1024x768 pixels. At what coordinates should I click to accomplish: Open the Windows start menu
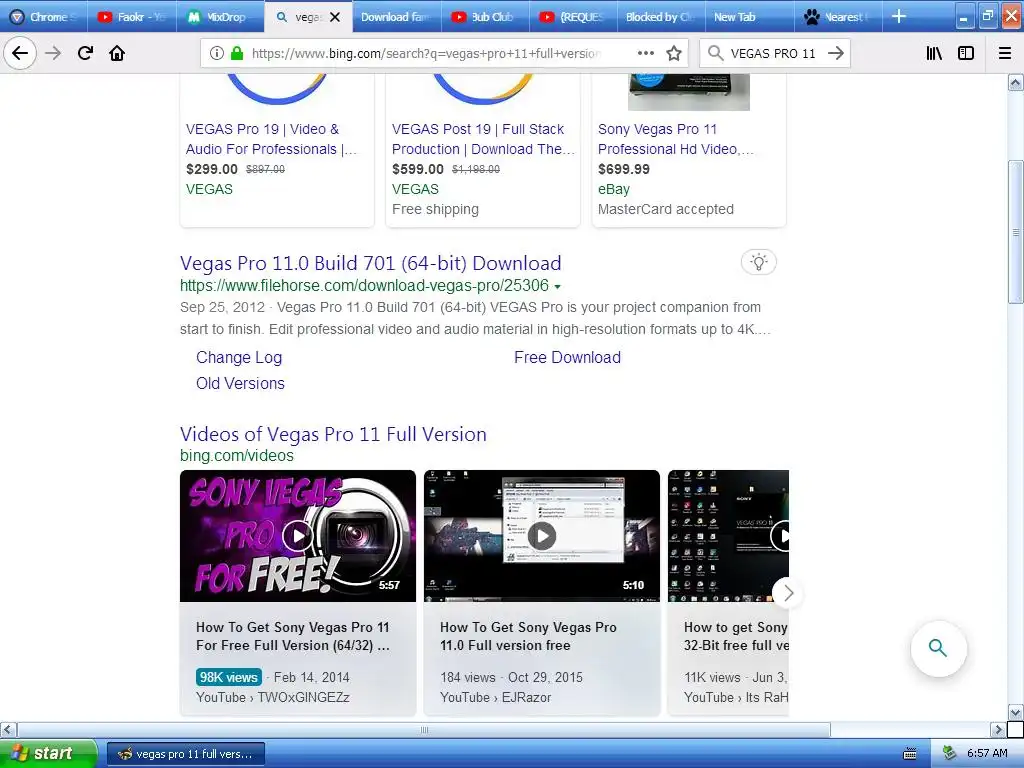(x=48, y=753)
